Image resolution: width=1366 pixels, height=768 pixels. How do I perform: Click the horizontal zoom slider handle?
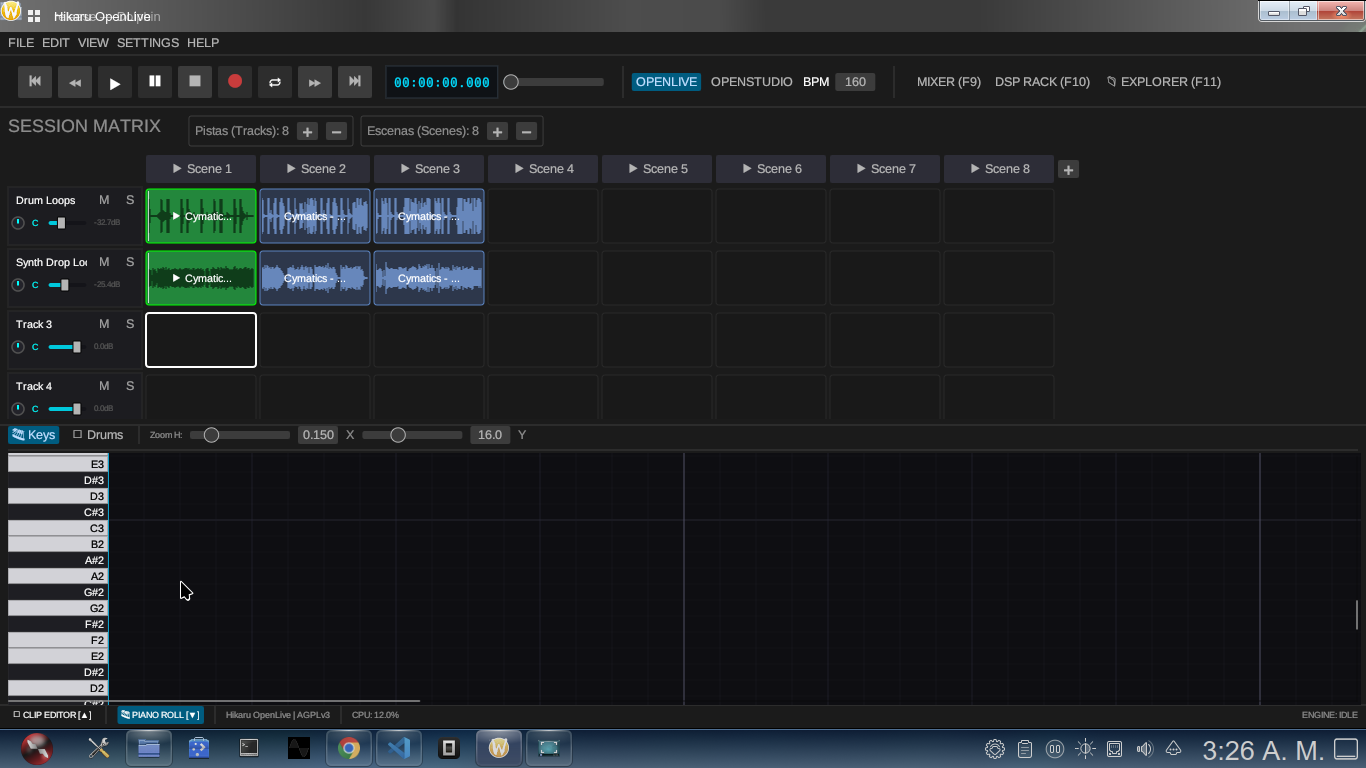pos(211,435)
